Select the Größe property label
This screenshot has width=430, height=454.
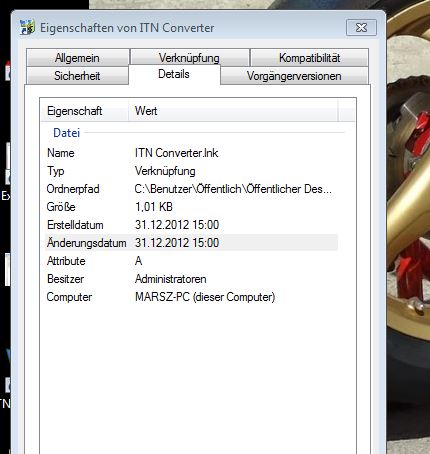[61, 207]
